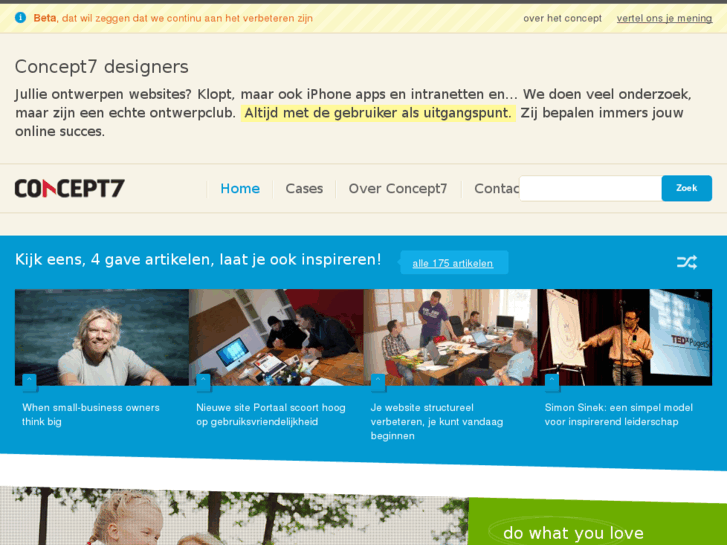Image resolution: width=727 pixels, height=545 pixels.
Task: Open the Cases menu item
Action: tap(304, 188)
